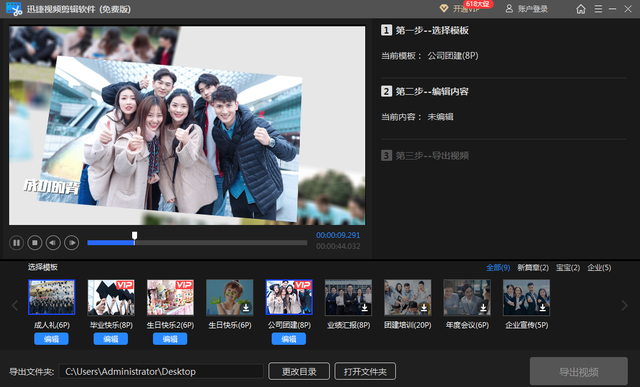Select the 新篇章(2) category tab
Image resolution: width=640 pixels, height=387 pixels.
tap(533, 268)
